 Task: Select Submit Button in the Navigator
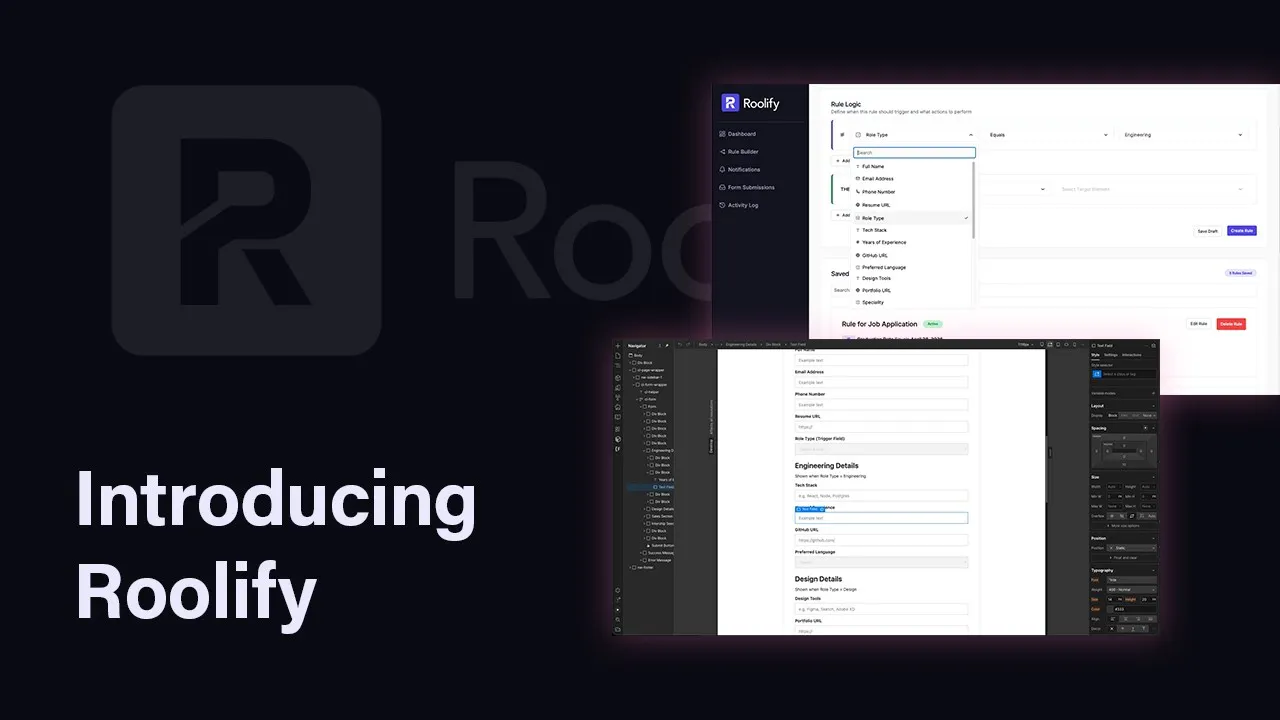(x=661, y=545)
